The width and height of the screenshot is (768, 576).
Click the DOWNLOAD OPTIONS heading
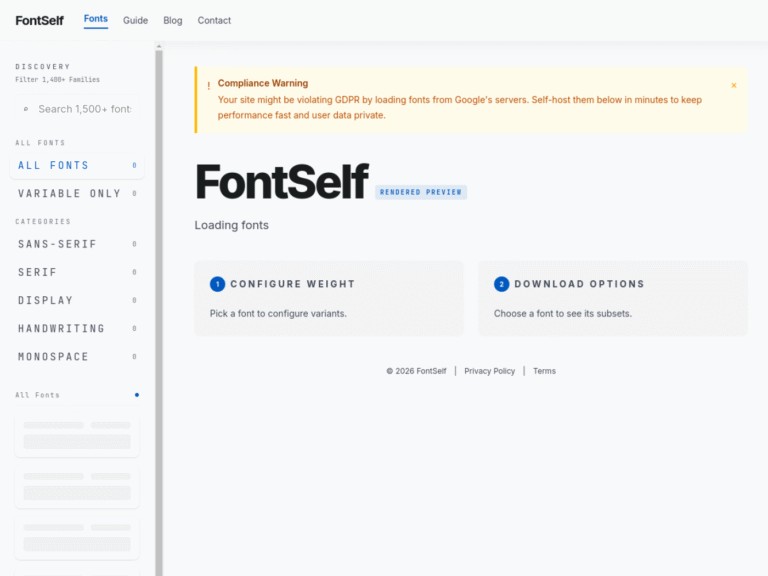[x=579, y=284]
